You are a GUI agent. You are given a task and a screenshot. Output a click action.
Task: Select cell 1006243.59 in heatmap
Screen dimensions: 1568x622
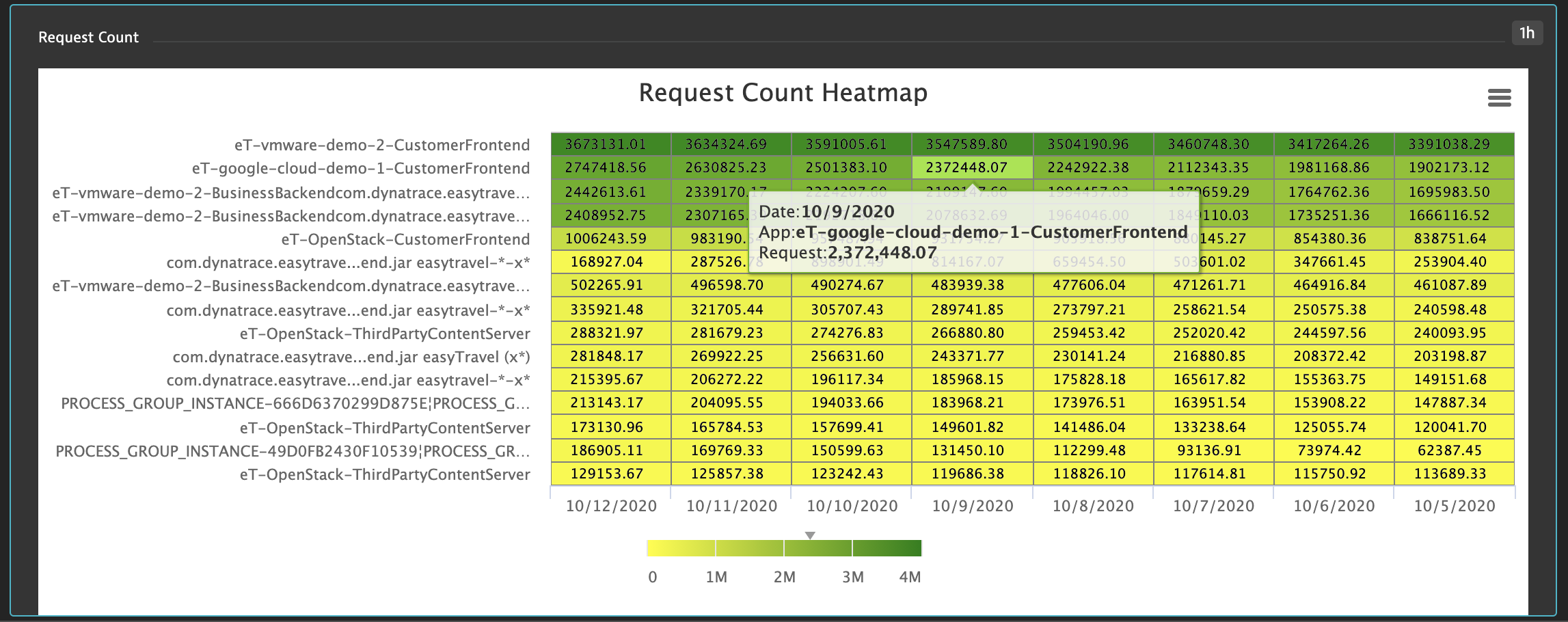click(x=611, y=239)
